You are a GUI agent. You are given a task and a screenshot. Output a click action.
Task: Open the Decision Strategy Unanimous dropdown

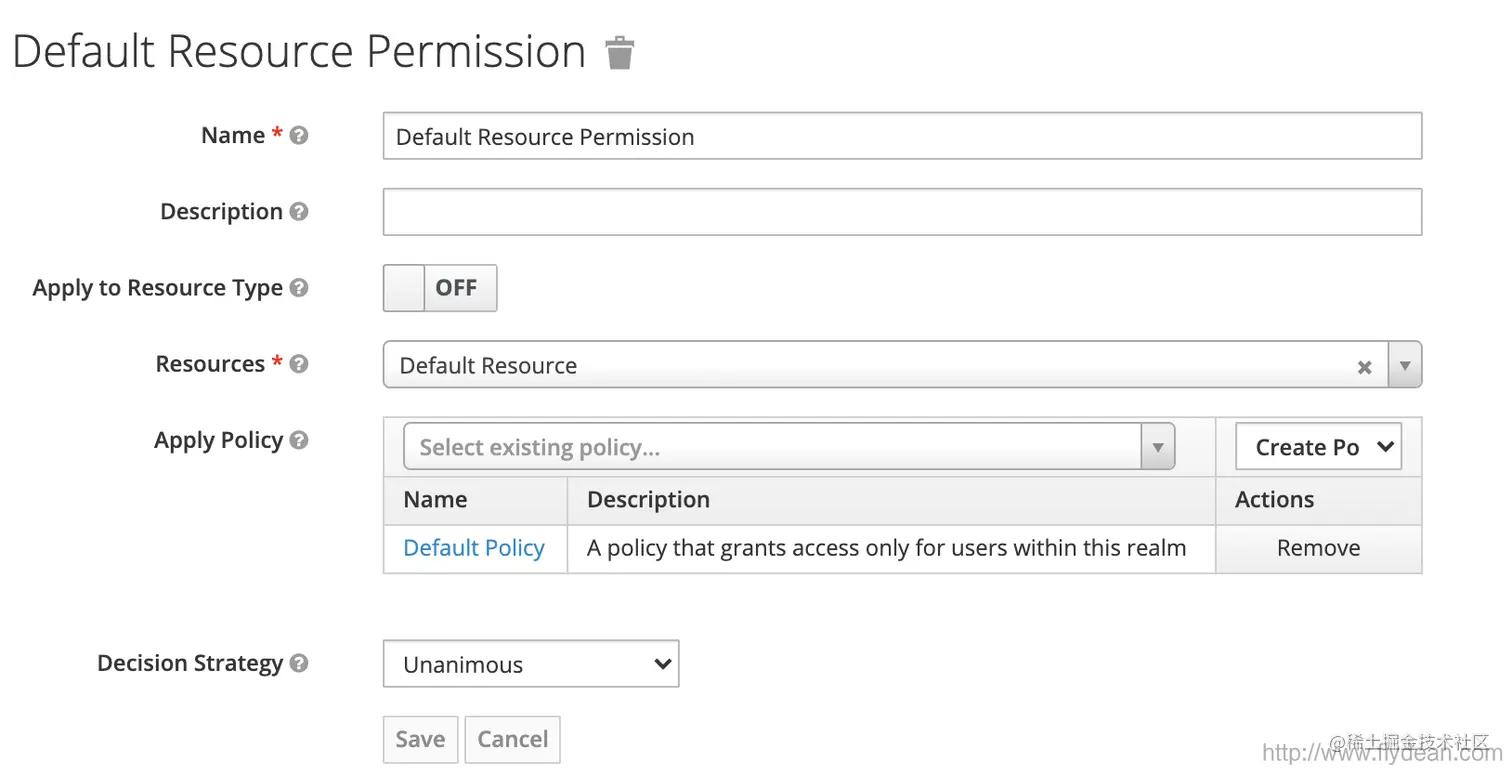[531, 664]
